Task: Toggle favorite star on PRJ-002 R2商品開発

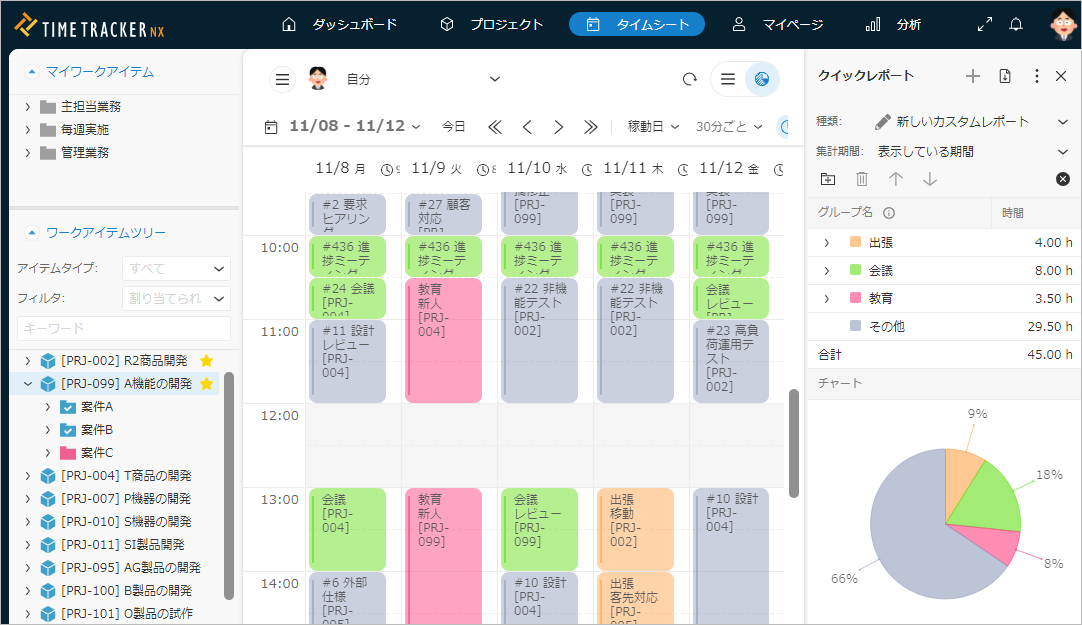Action: tap(206, 361)
